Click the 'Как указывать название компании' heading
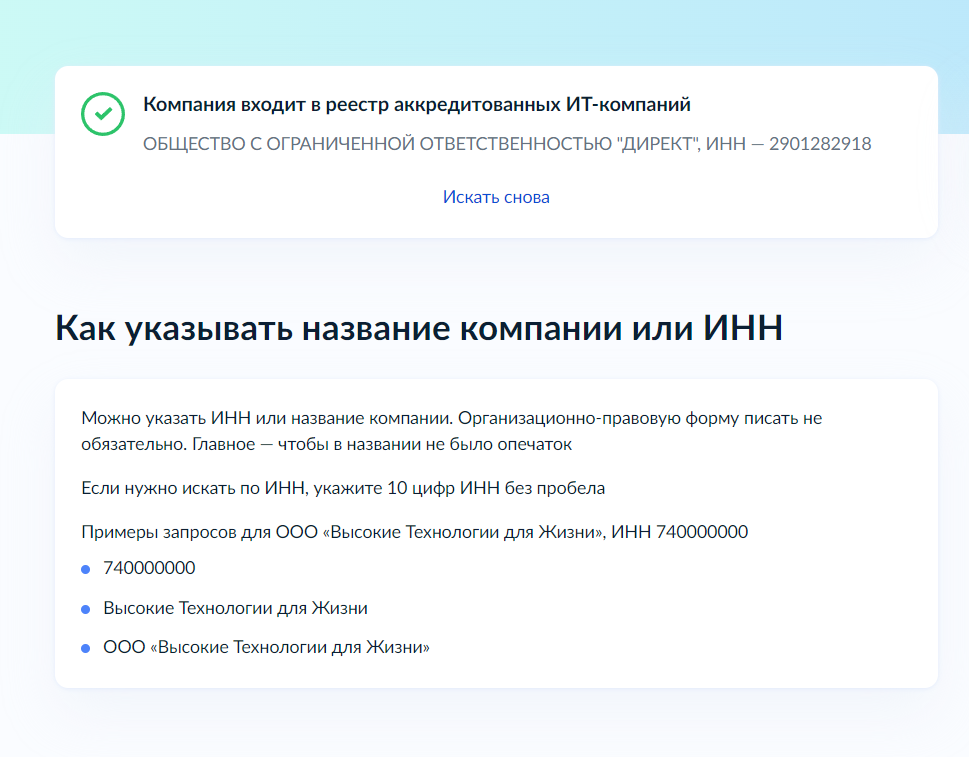This screenshot has height=757, width=969. 418,329
